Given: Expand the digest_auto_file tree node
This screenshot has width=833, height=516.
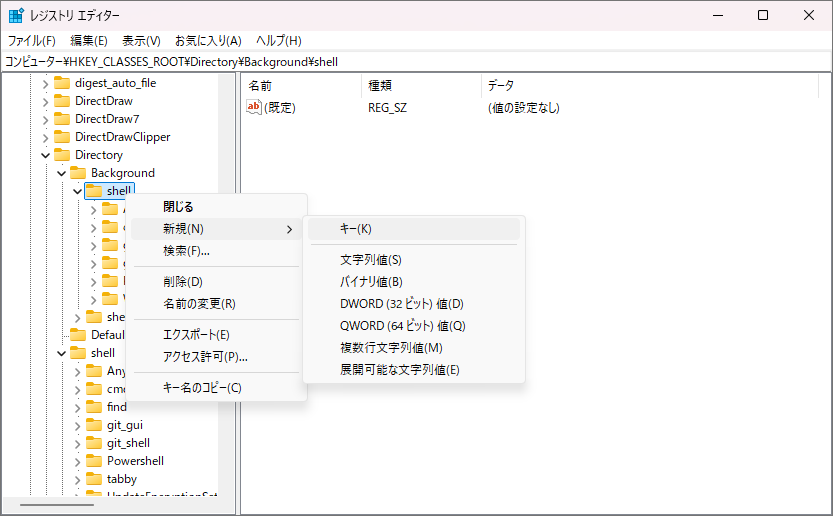Looking at the screenshot, I should (x=46, y=84).
